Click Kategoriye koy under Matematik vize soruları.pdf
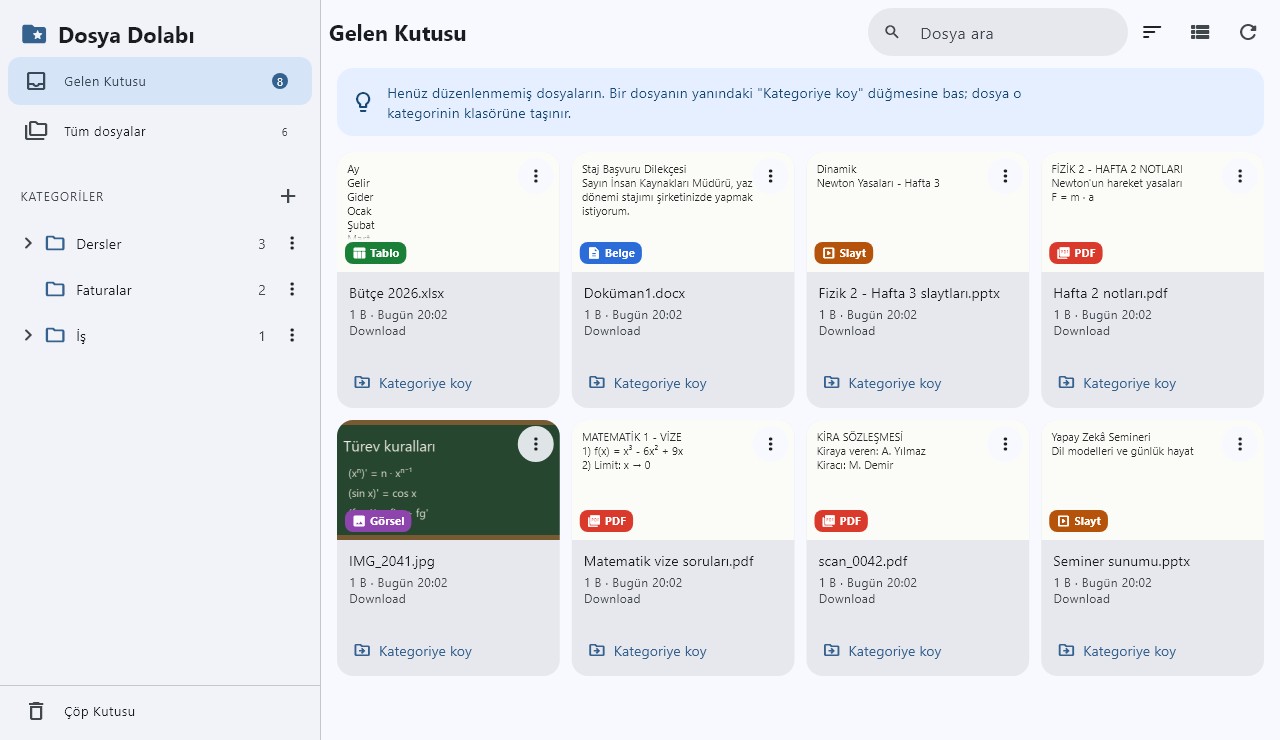 click(x=647, y=651)
